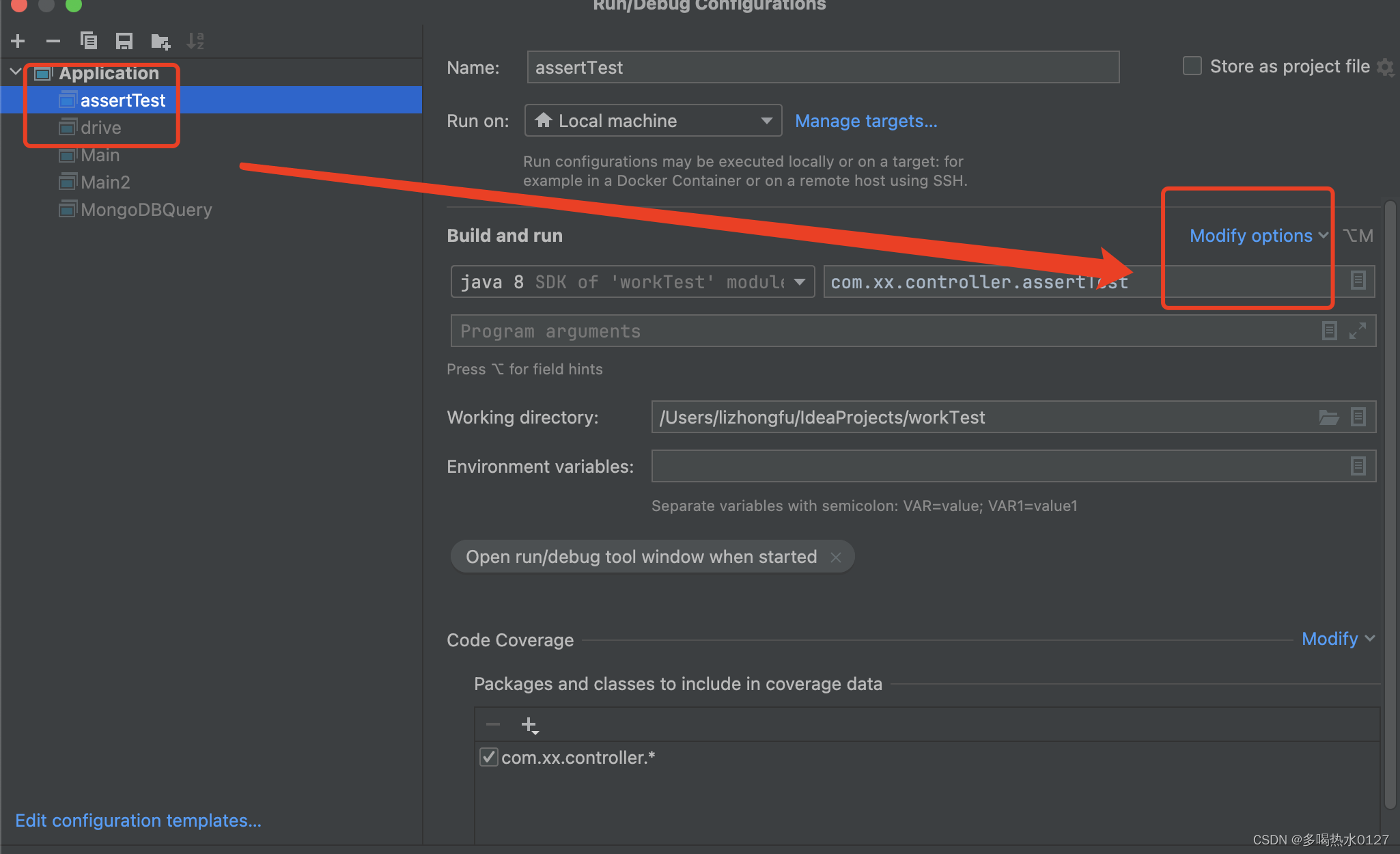
Task: Open the Run on target selector
Action: pyautogui.click(x=766, y=120)
